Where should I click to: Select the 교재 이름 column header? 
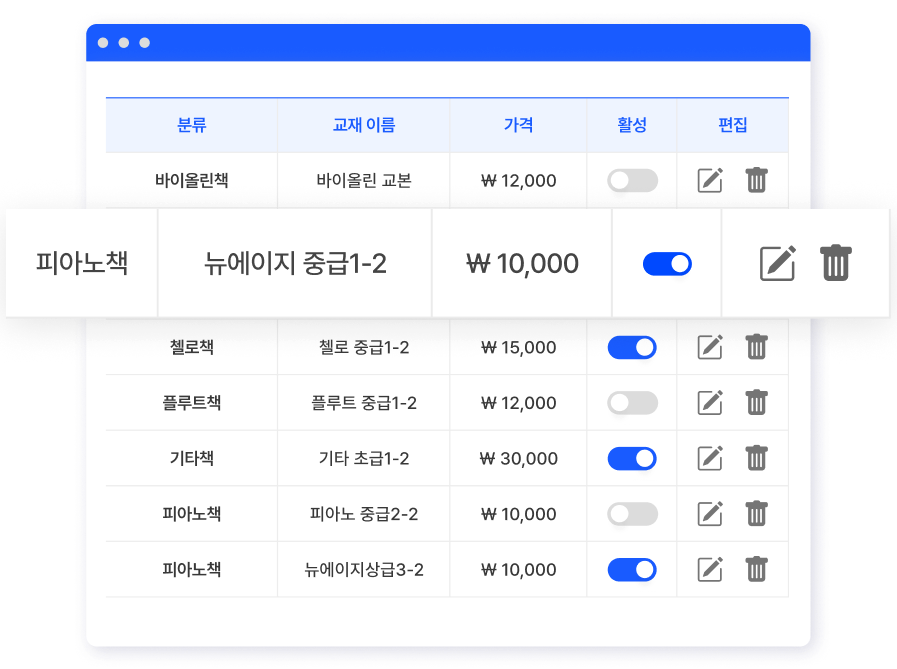(363, 125)
